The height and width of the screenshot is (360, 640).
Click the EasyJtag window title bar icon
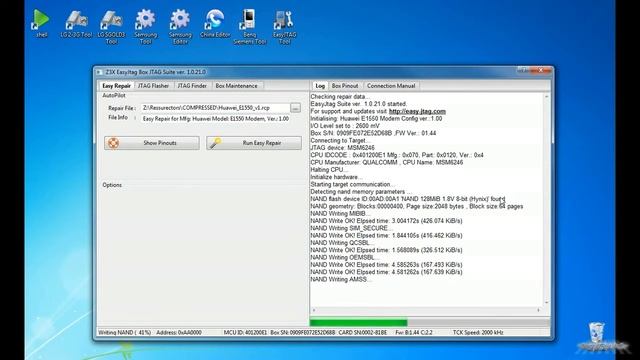[x=99, y=72]
